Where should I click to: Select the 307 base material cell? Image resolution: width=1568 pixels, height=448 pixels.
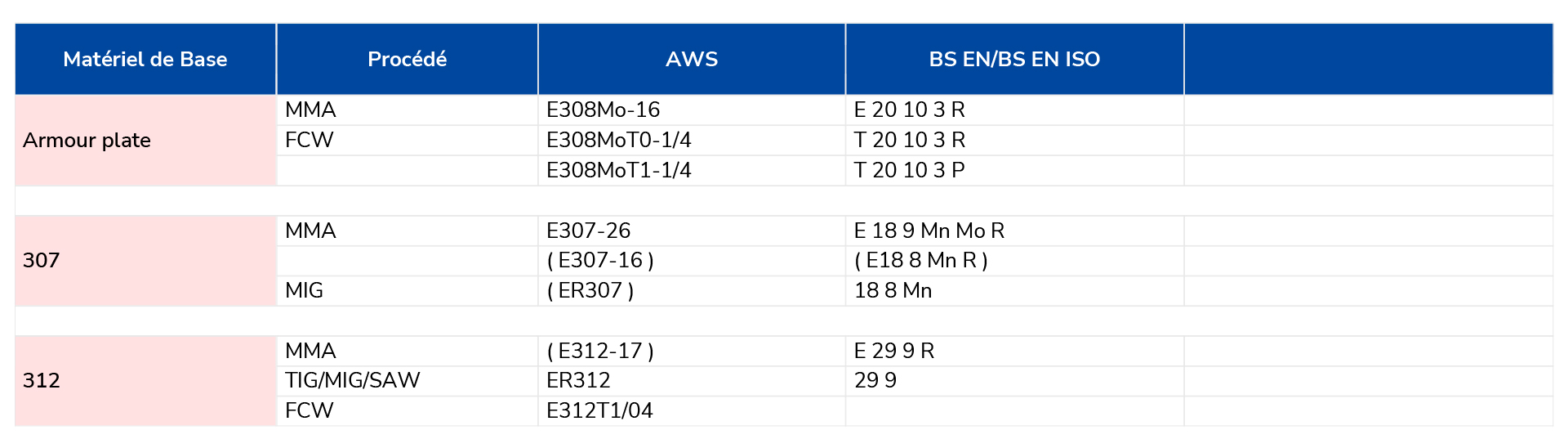[x=145, y=261]
